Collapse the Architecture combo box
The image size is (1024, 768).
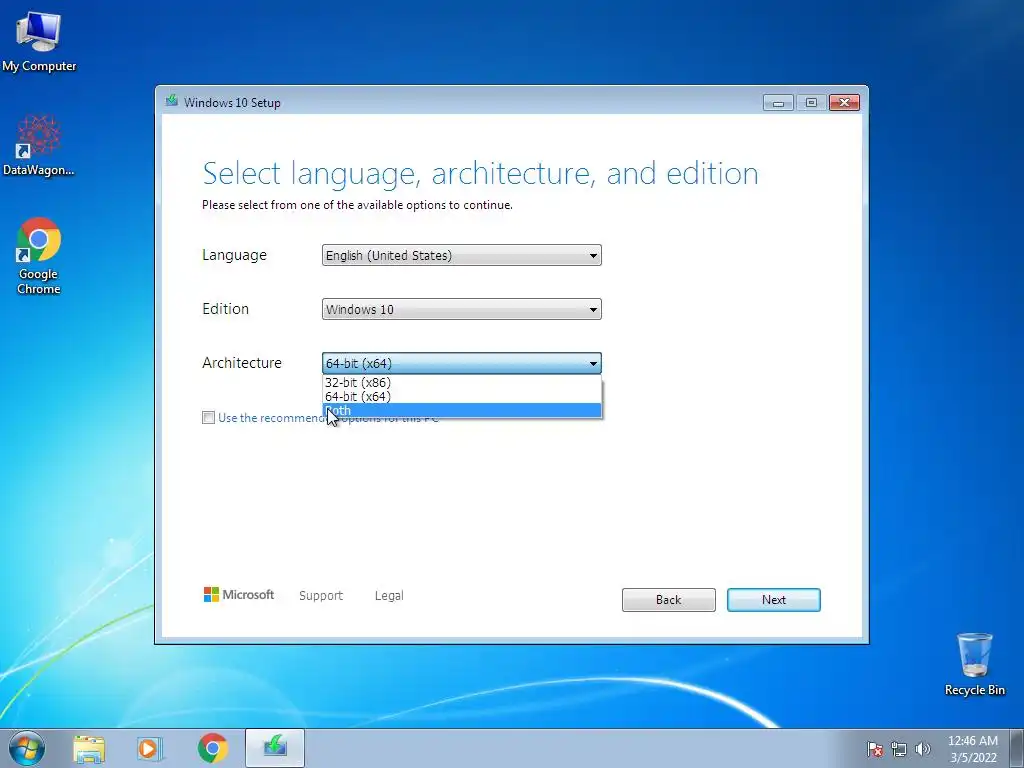pos(462,363)
